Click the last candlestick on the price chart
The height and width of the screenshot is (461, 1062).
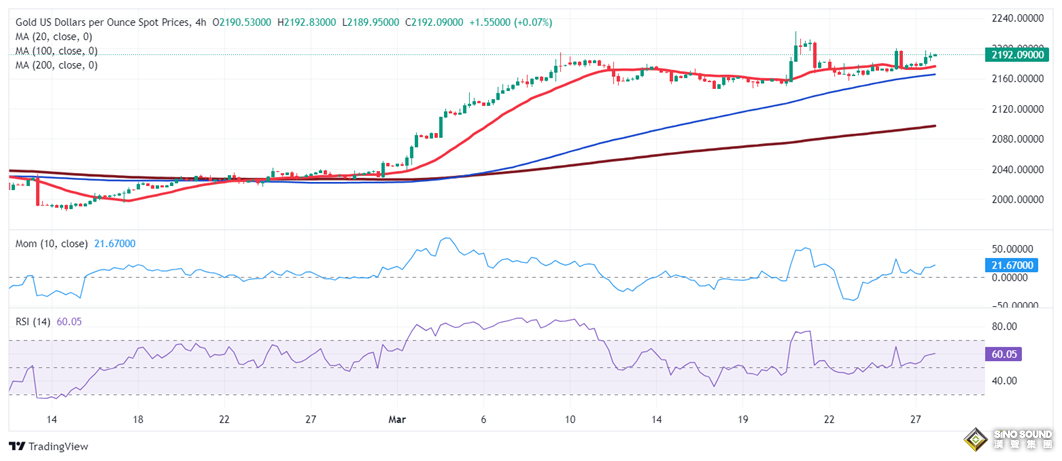point(934,55)
